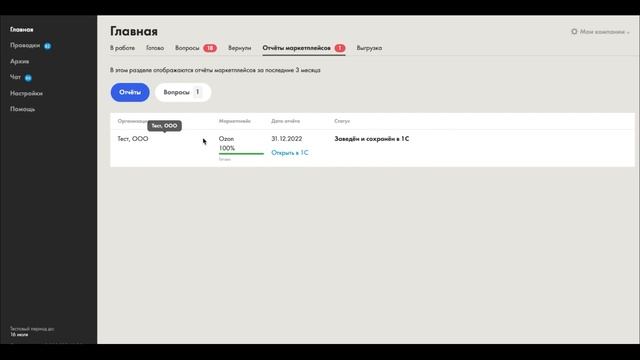The image size is (640, 360).
Task: Open the Проводки sidebar section
Action: tap(25, 45)
